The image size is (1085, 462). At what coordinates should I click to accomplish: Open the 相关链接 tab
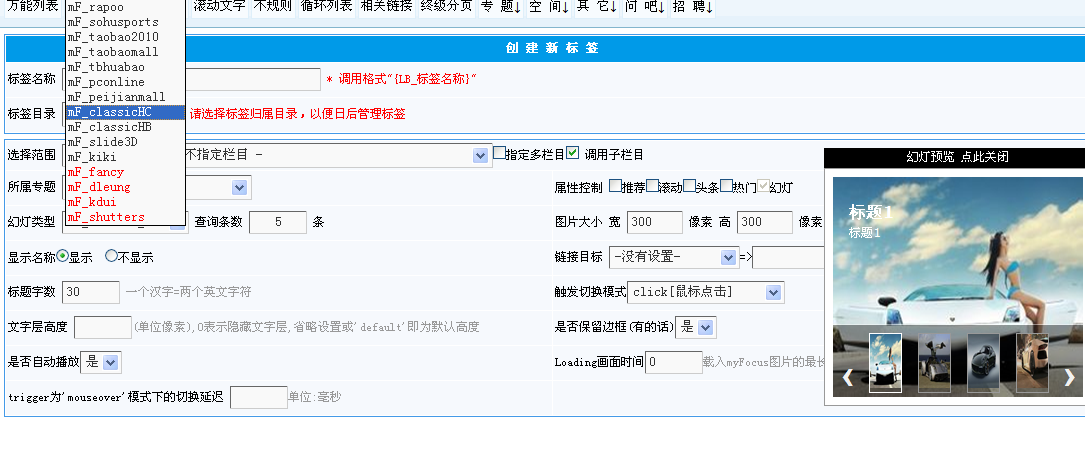click(386, 8)
